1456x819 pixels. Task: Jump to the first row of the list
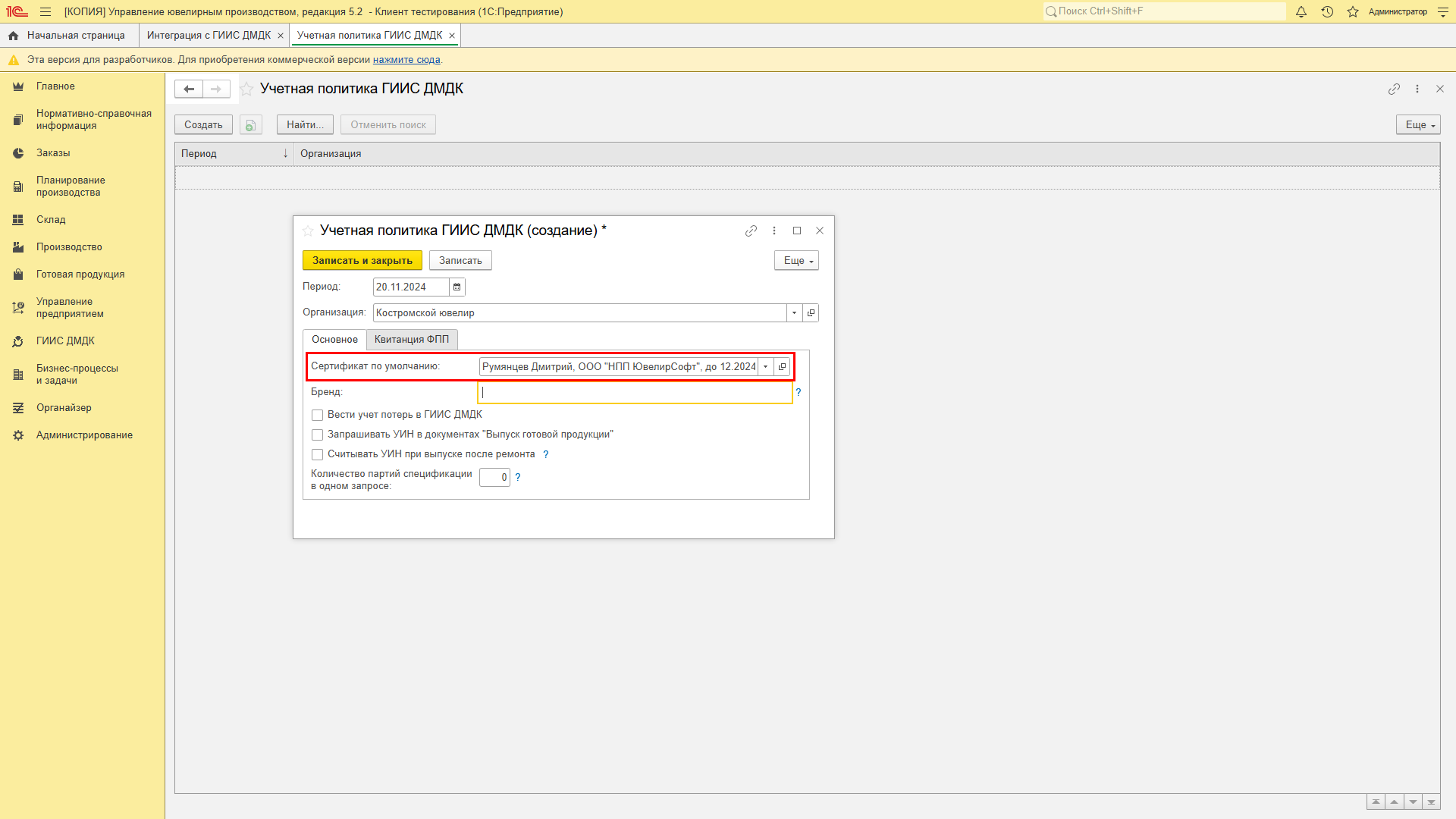tap(1376, 802)
